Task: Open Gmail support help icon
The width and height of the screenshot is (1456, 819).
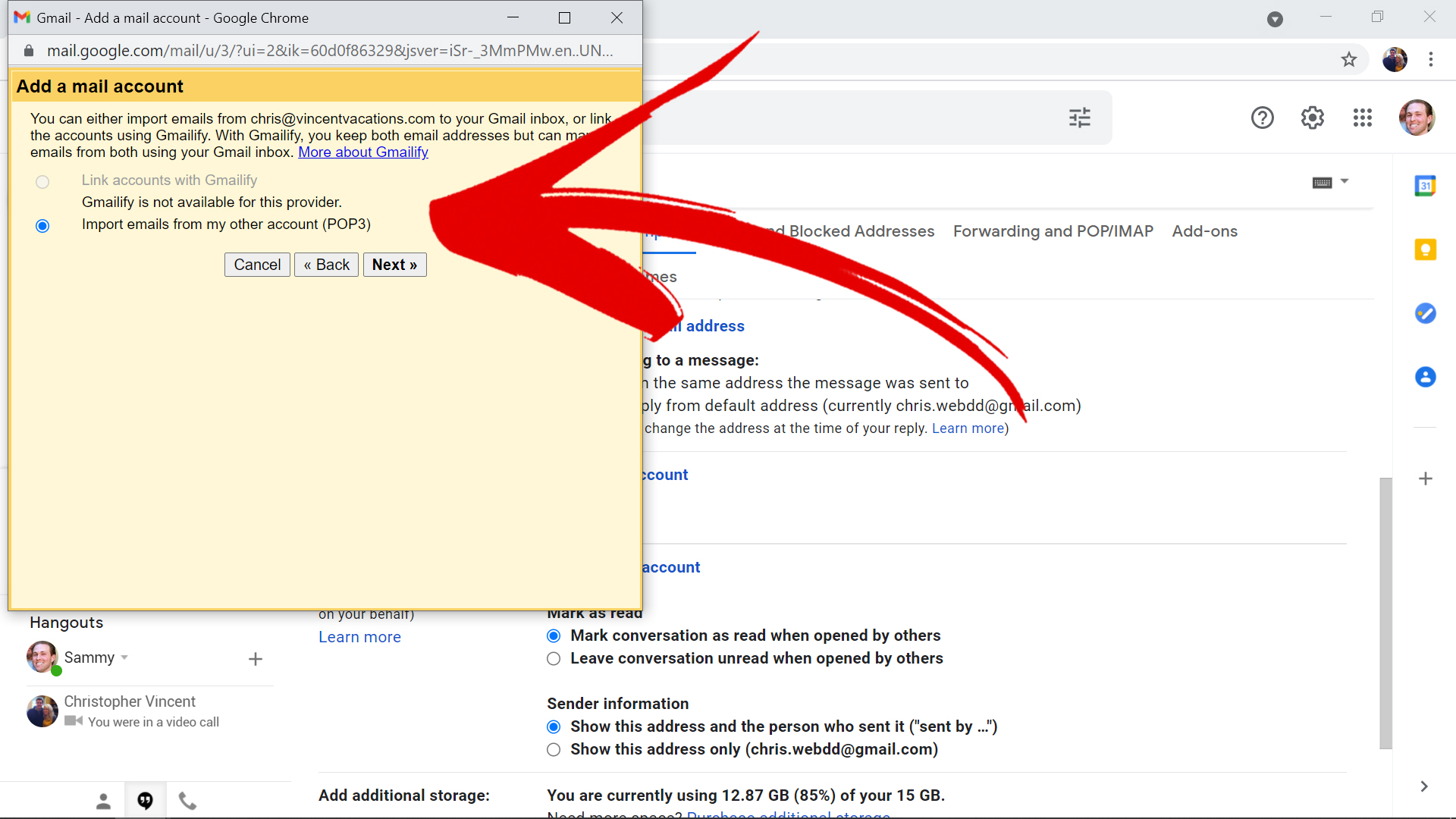Action: [x=1262, y=118]
